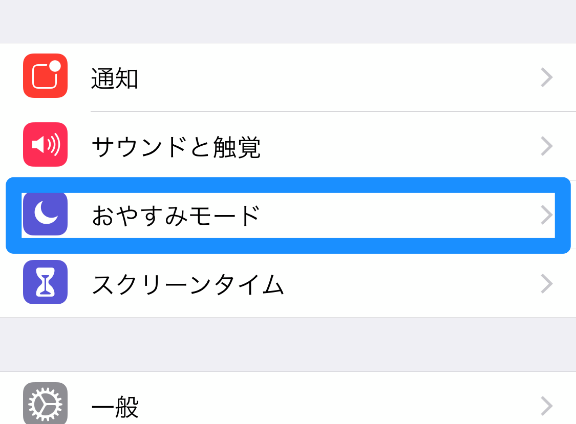Tap the white badge dot on 通知 icon
The width and height of the screenshot is (576, 424).
(55, 66)
